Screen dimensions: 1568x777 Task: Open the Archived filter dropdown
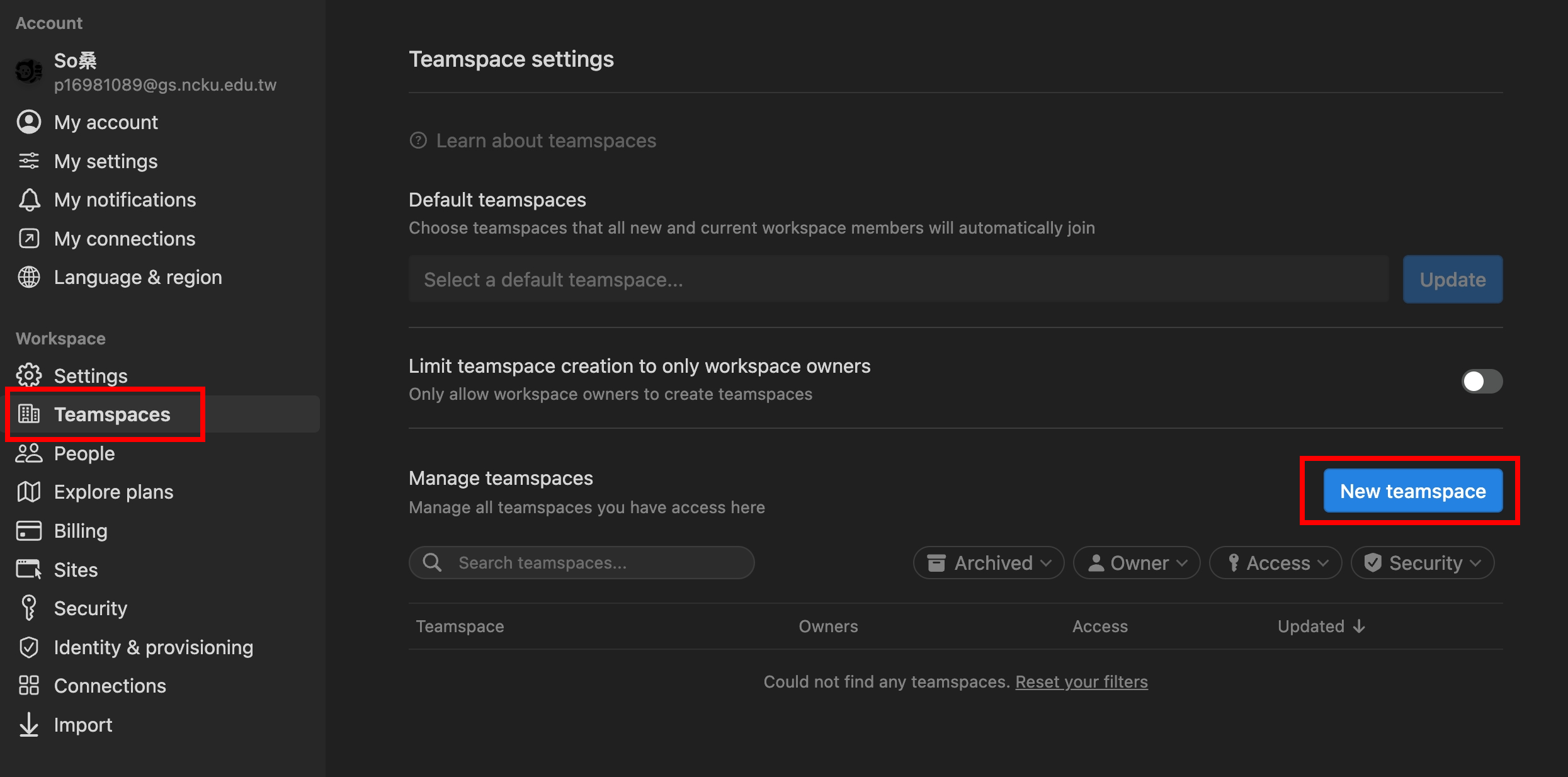click(x=988, y=563)
